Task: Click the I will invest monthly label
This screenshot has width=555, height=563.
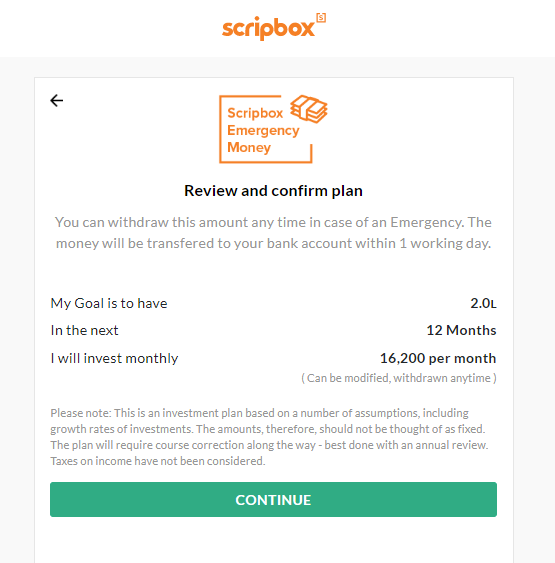Action: pyautogui.click(x=114, y=358)
